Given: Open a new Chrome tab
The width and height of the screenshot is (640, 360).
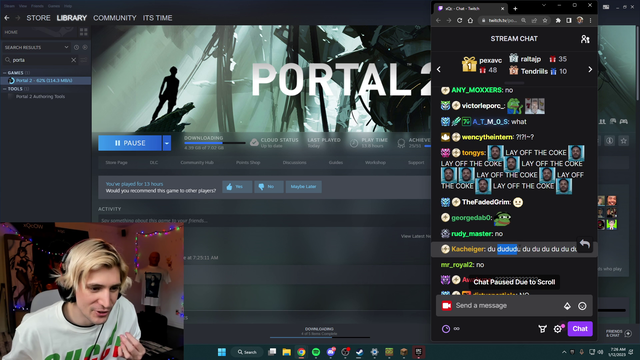Looking at the screenshot, I should pyautogui.click(x=515, y=8).
